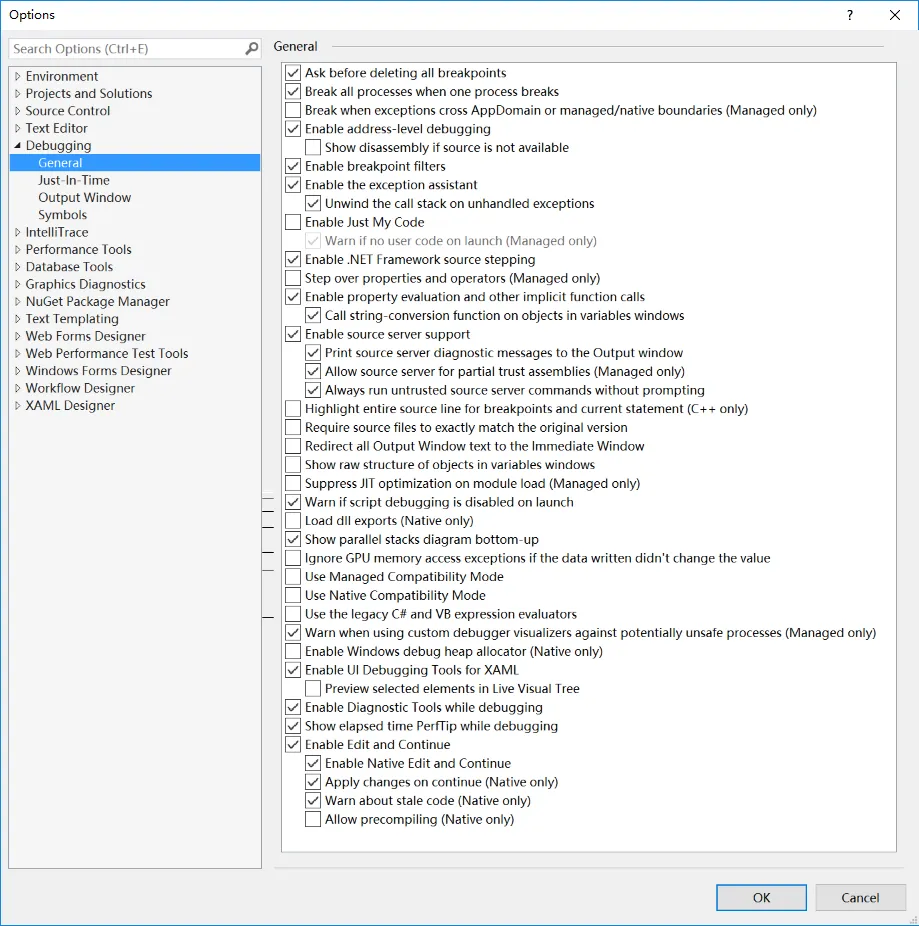Check Redirect all Output Window text

click(293, 446)
